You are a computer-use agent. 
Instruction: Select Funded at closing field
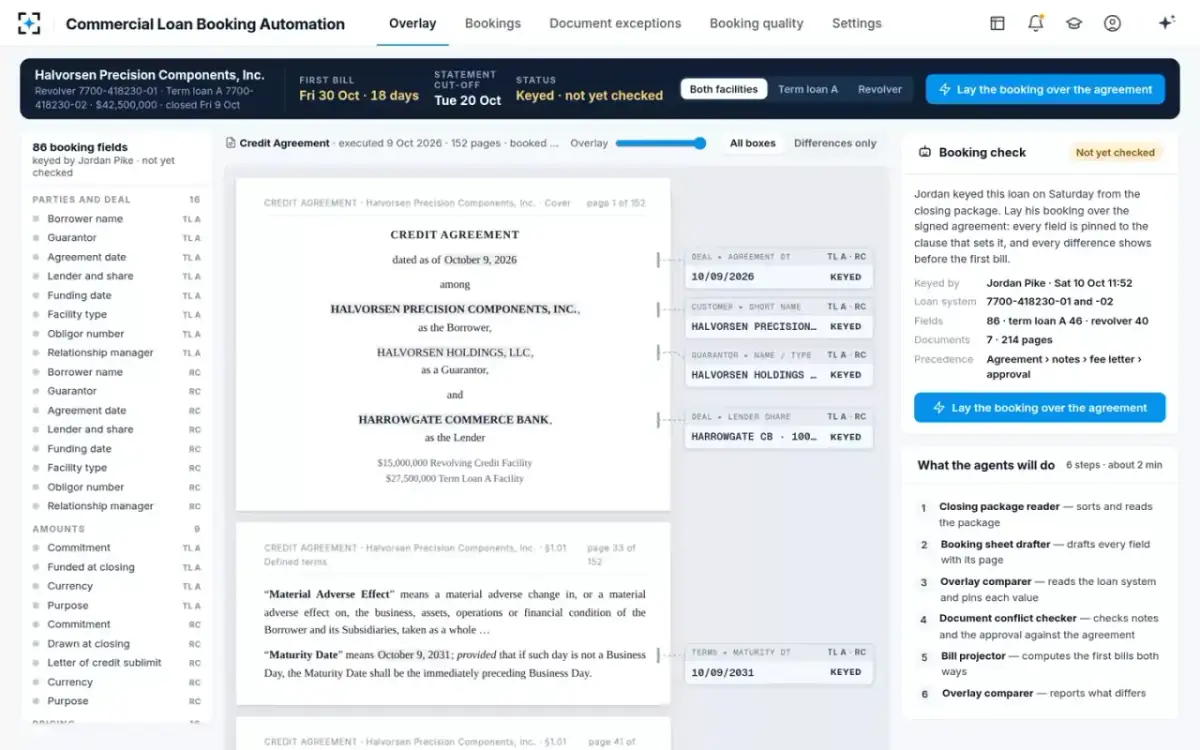click(x=117, y=567)
